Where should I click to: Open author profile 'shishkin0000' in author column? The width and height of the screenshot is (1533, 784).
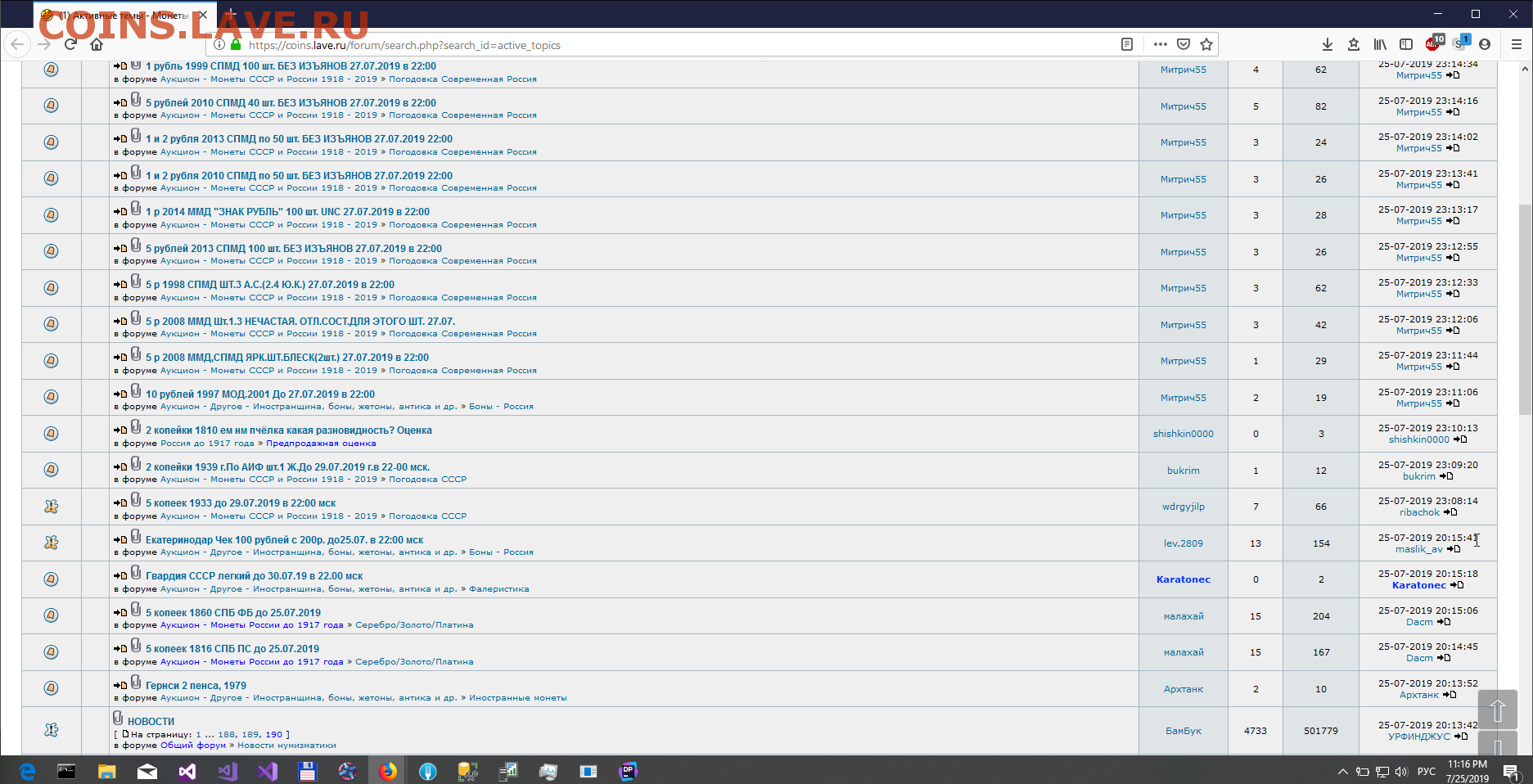(x=1184, y=434)
